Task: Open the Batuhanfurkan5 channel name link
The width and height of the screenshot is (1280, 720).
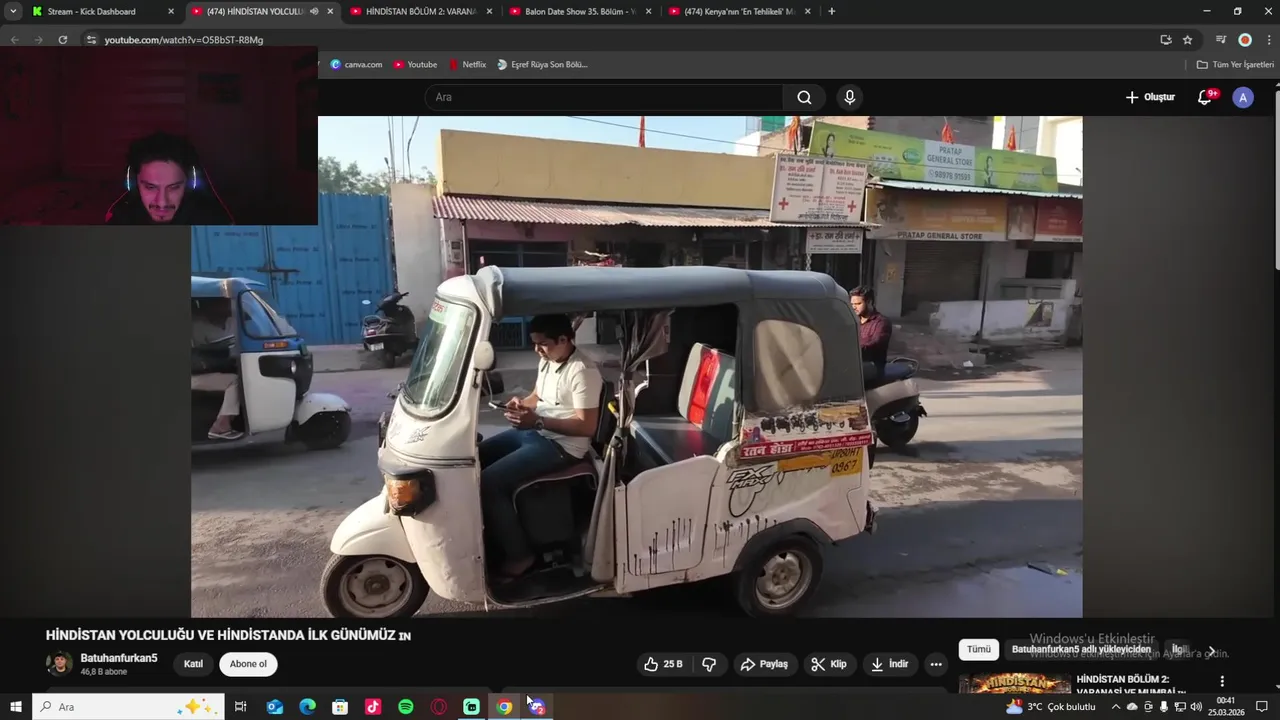Action: click(118, 658)
